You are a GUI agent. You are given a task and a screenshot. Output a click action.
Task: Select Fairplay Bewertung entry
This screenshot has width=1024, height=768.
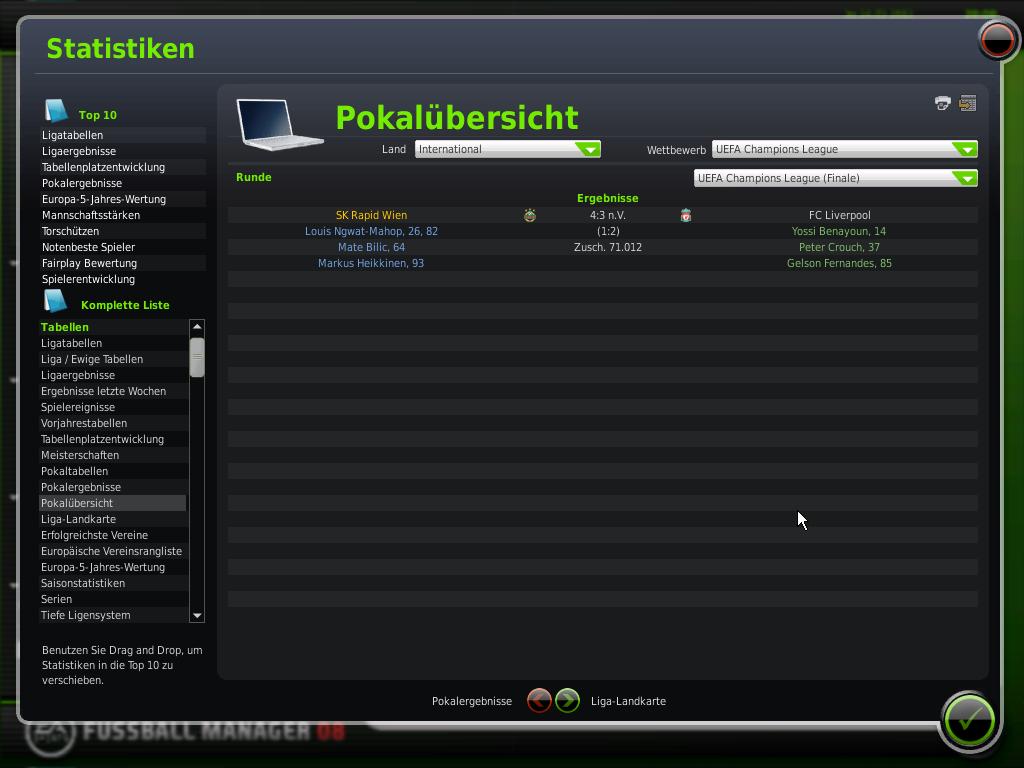[89, 263]
